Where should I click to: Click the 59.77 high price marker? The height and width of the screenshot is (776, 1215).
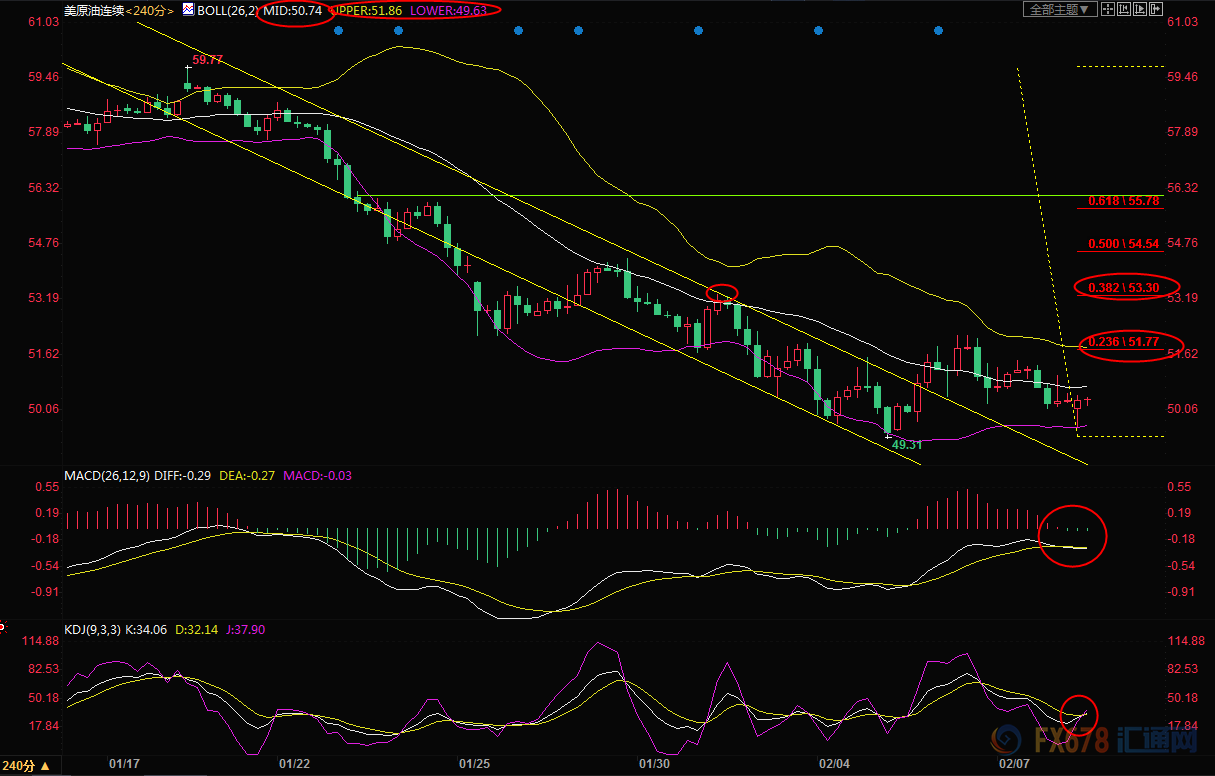point(207,60)
